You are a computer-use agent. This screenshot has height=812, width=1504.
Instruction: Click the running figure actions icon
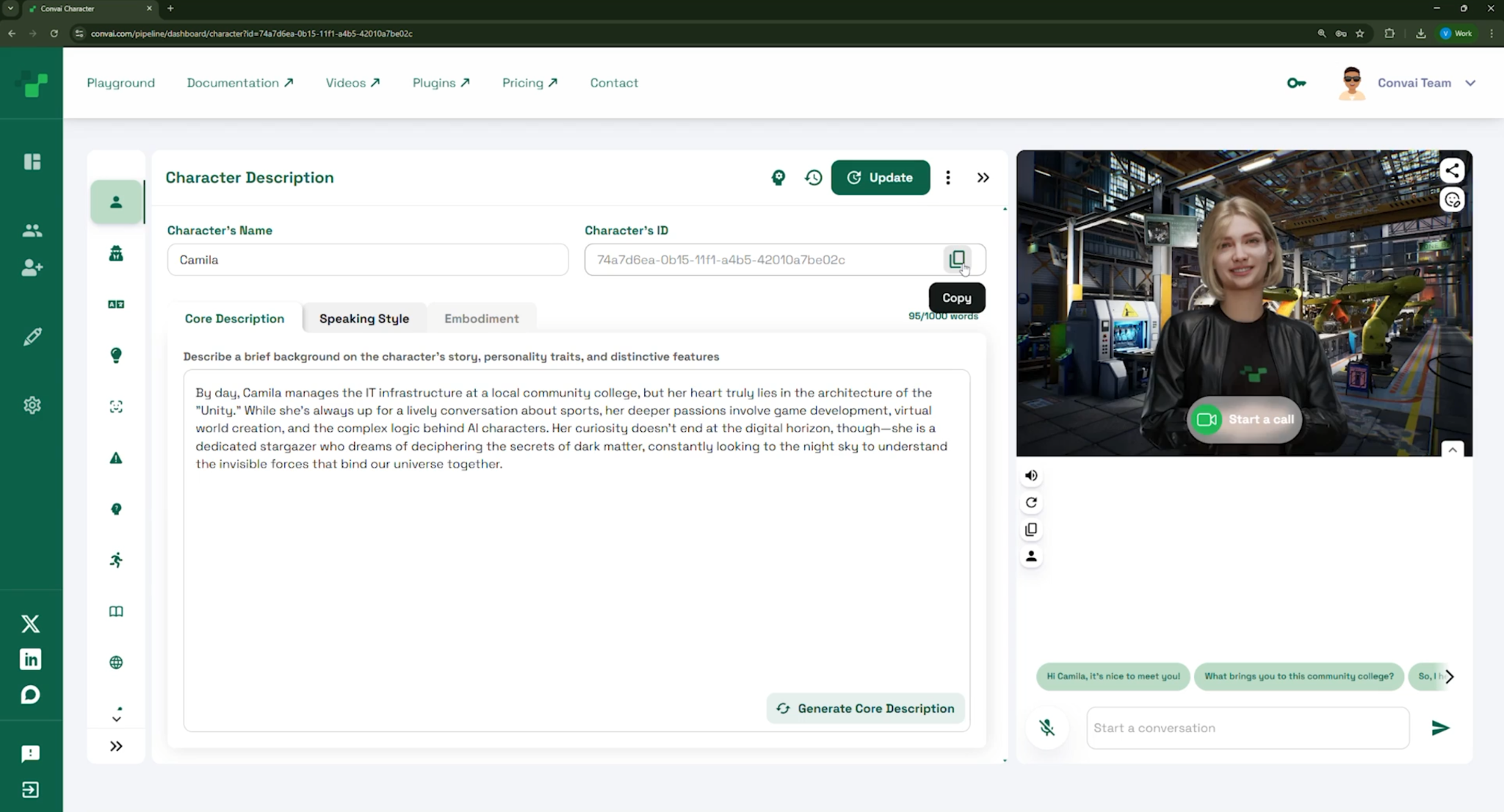[116, 560]
